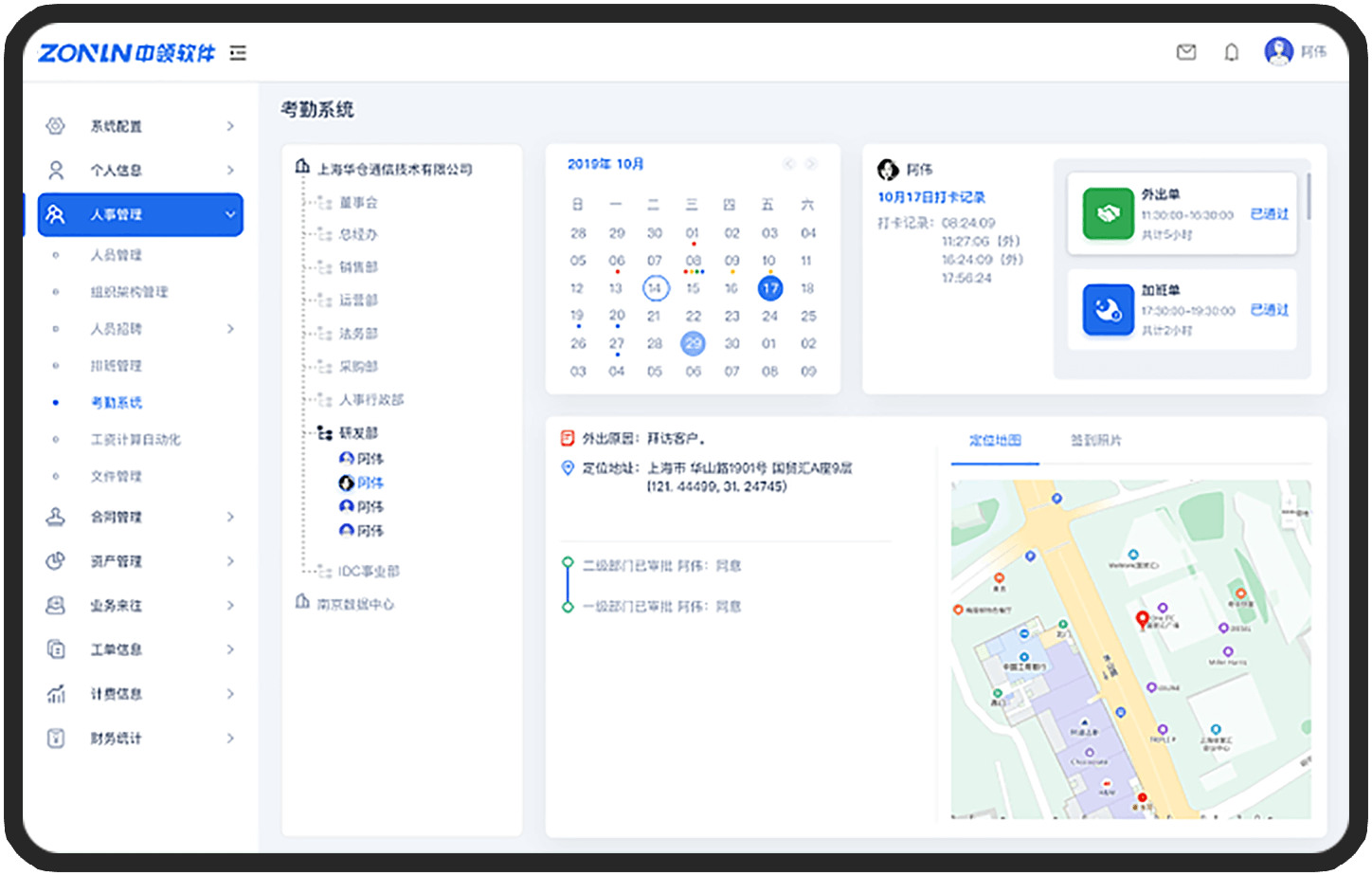The width and height of the screenshot is (1372, 876).
Task: Click the scrollbar beside the request cards
Action: 1309,196
